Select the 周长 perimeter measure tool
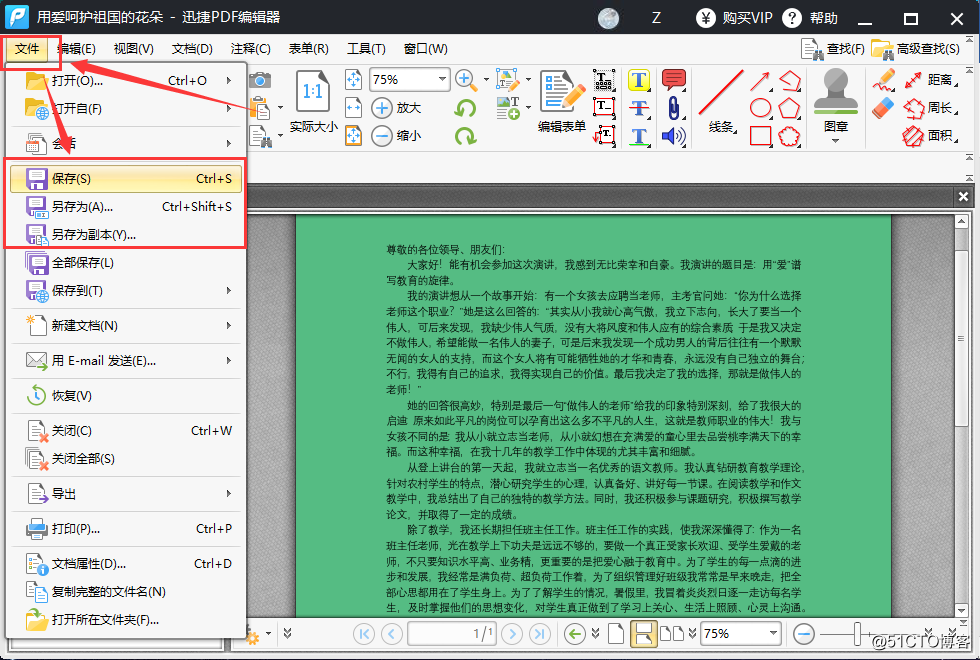This screenshot has width=980, height=660. coord(930,108)
